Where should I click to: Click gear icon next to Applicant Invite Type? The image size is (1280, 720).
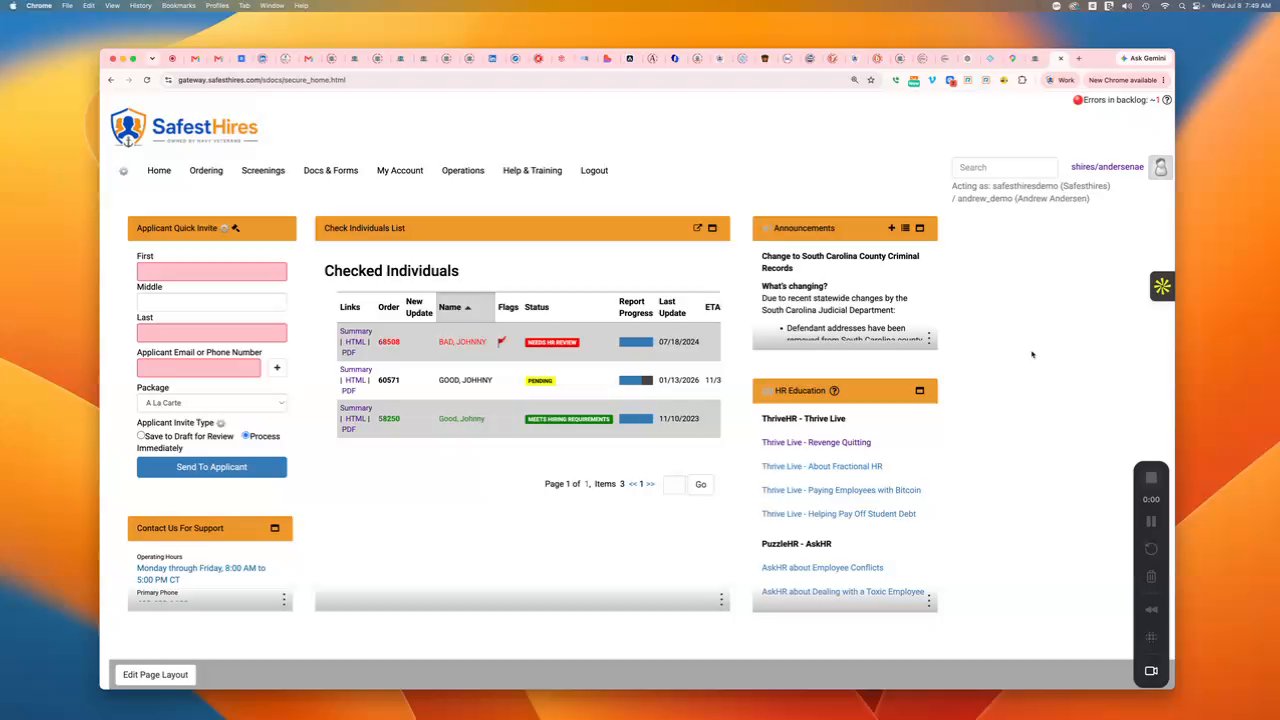[x=221, y=424]
